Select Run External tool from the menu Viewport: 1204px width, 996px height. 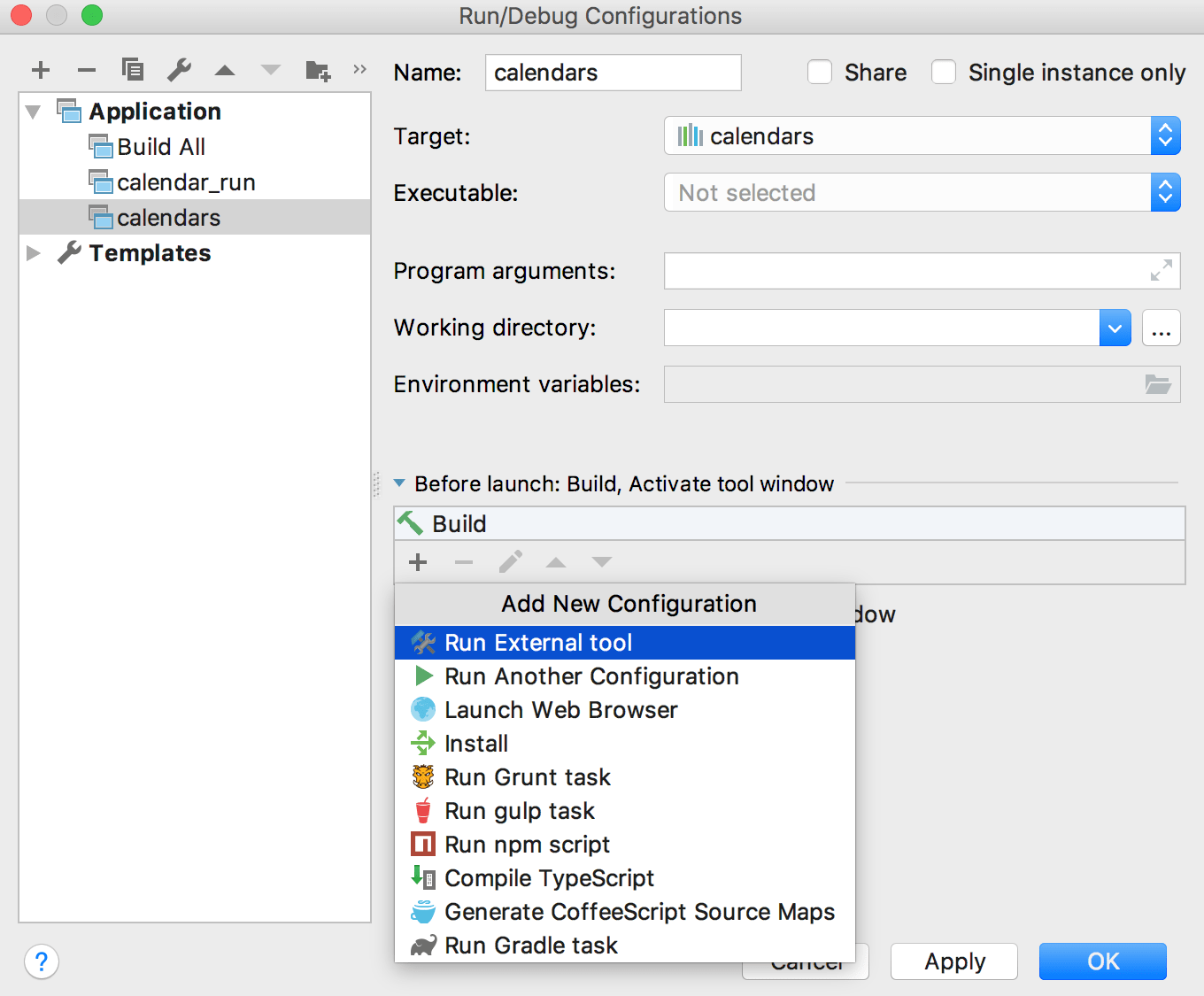tap(538, 643)
